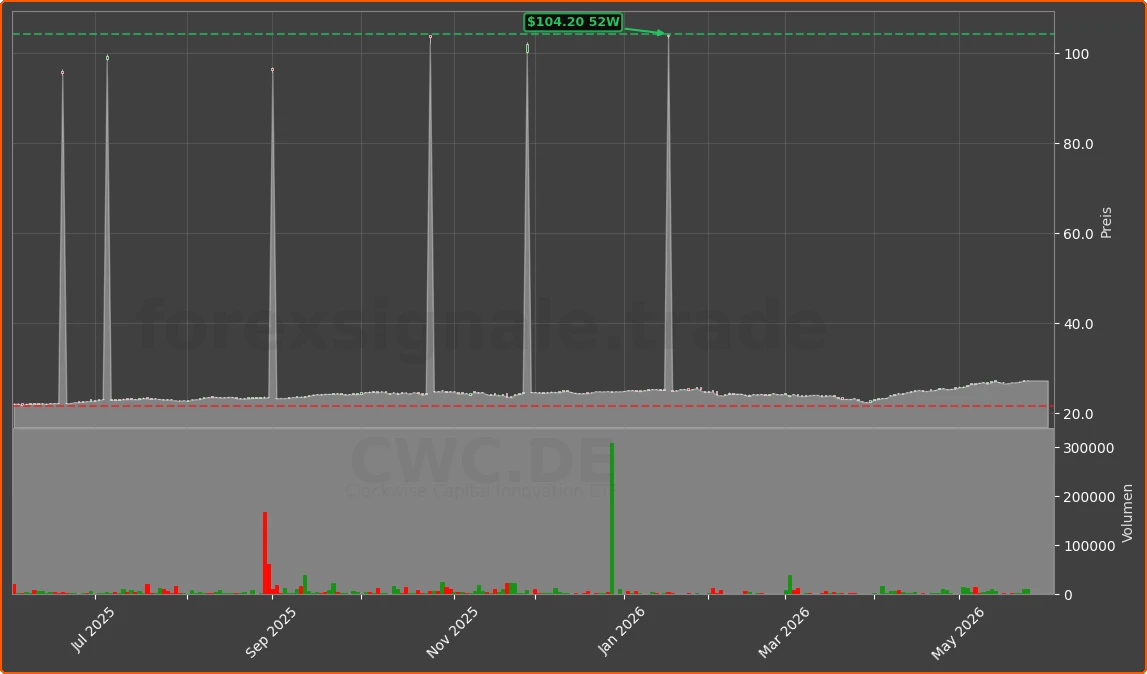The height and width of the screenshot is (674, 1147).
Task: Click the Volumen axis title
Action: pos(1127,513)
